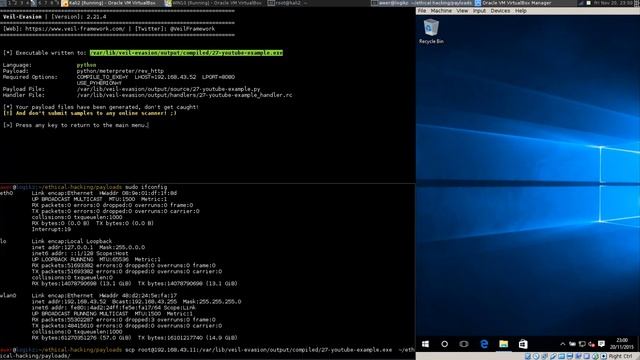Click the 'don't submit samples' warning line
640x360 pixels.
coord(90,113)
